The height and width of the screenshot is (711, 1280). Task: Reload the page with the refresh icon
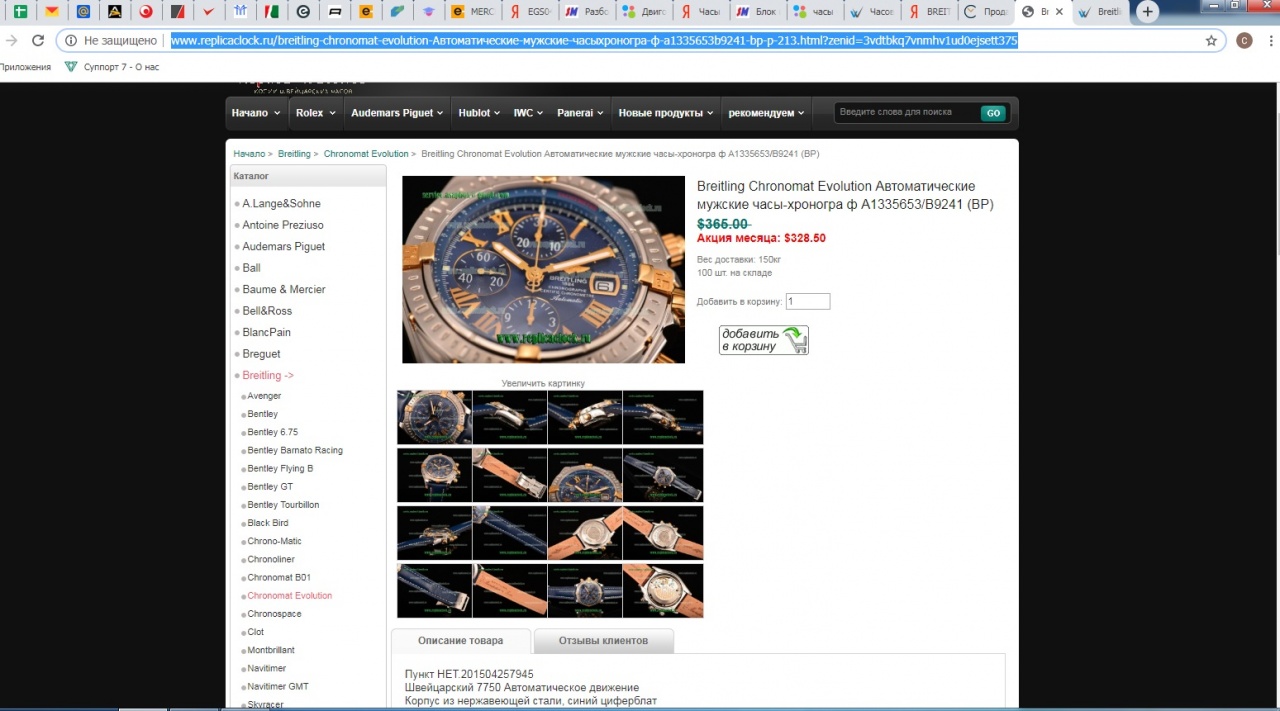point(38,41)
